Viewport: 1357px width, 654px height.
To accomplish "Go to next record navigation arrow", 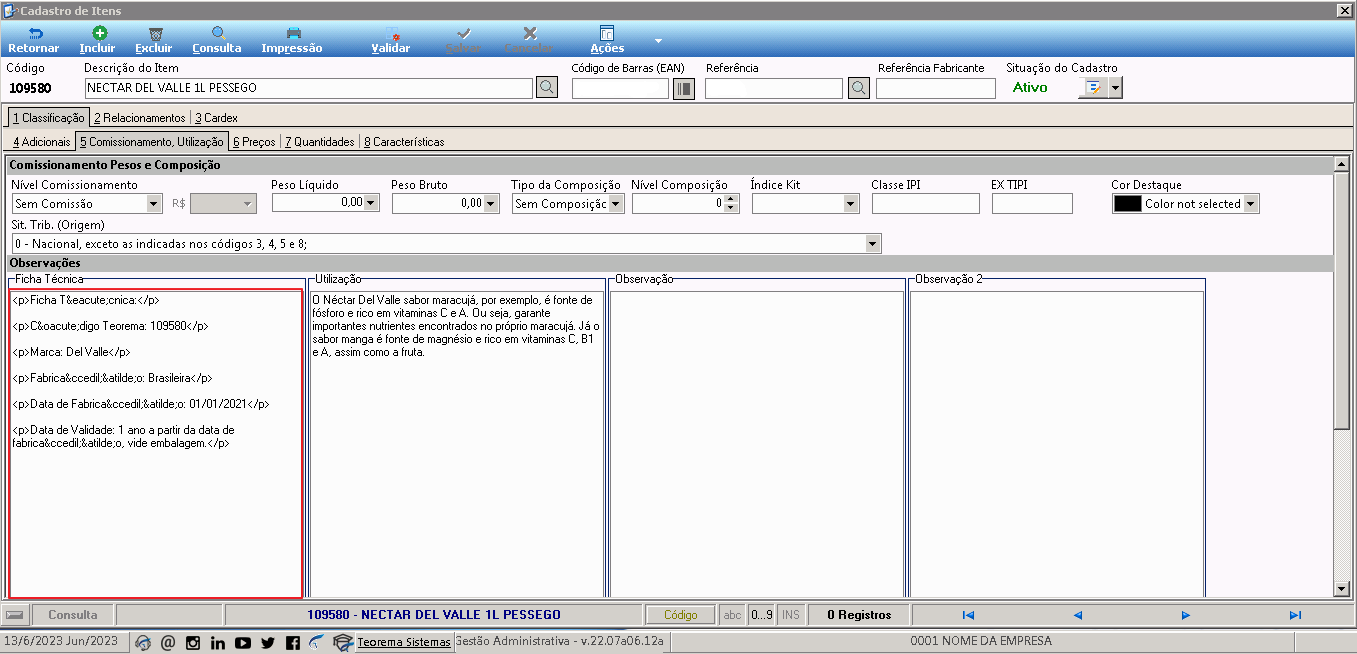I will 1186,615.
